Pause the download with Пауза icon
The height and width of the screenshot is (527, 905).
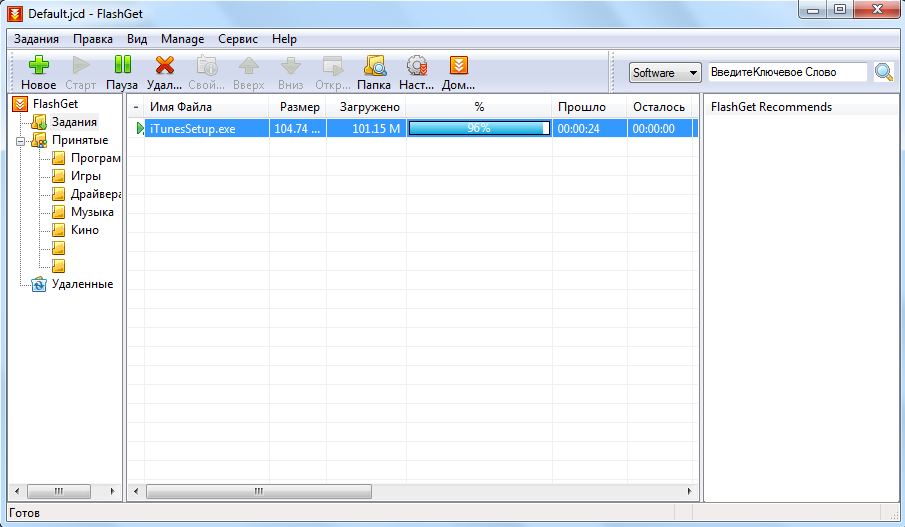coord(122,65)
